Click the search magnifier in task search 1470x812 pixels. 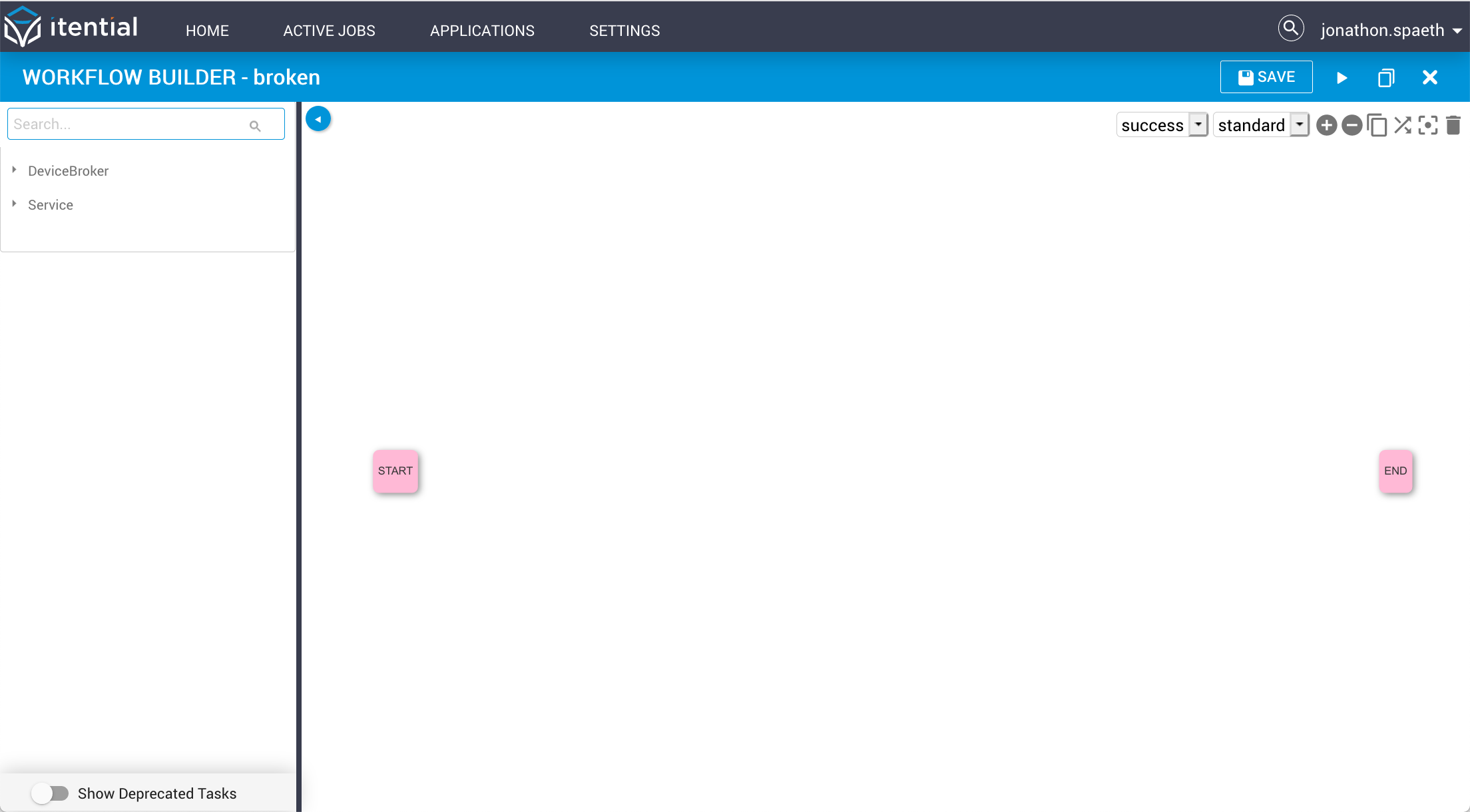tap(255, 126)
